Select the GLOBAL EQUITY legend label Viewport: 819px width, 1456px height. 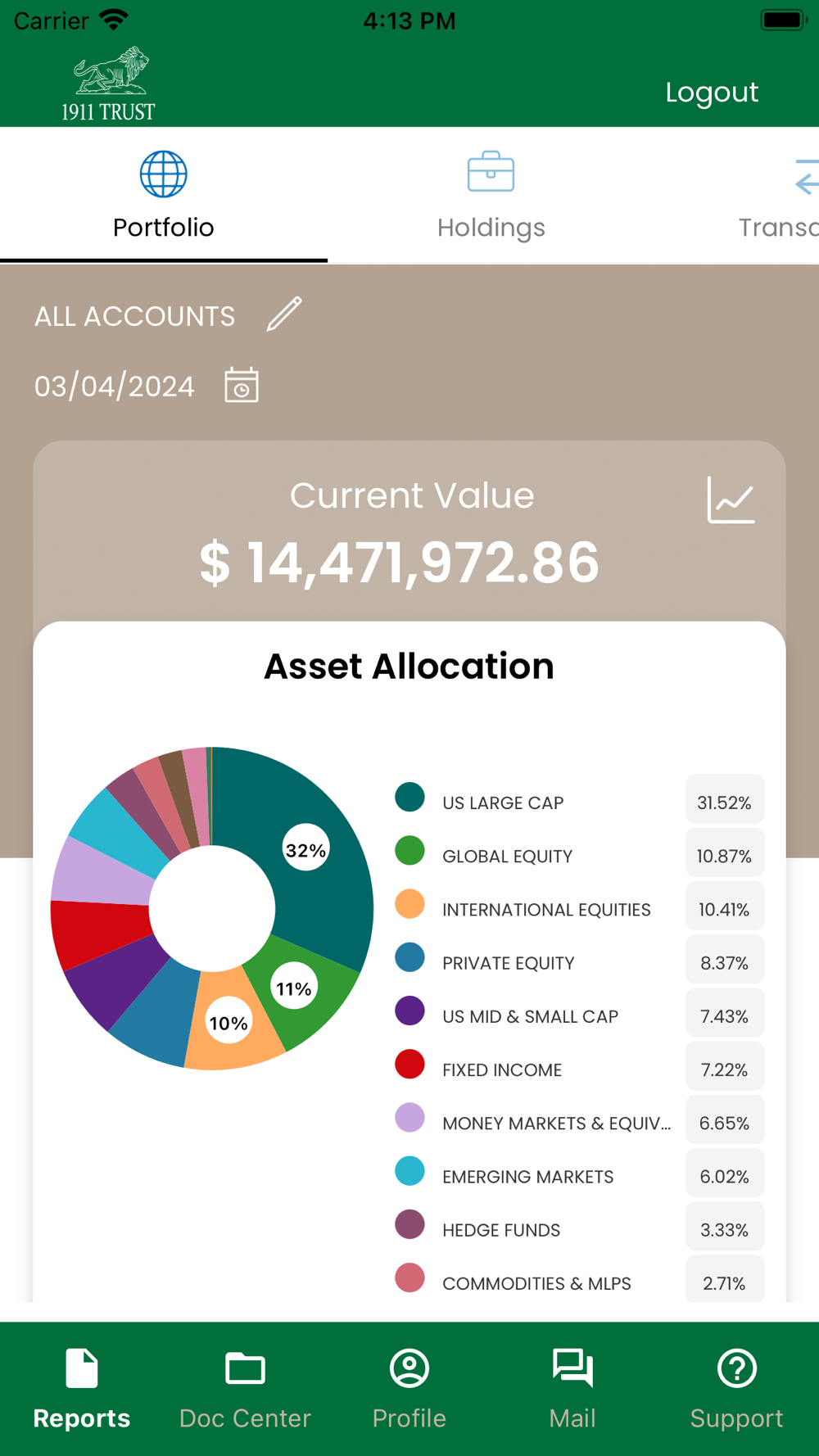point(507,857)
